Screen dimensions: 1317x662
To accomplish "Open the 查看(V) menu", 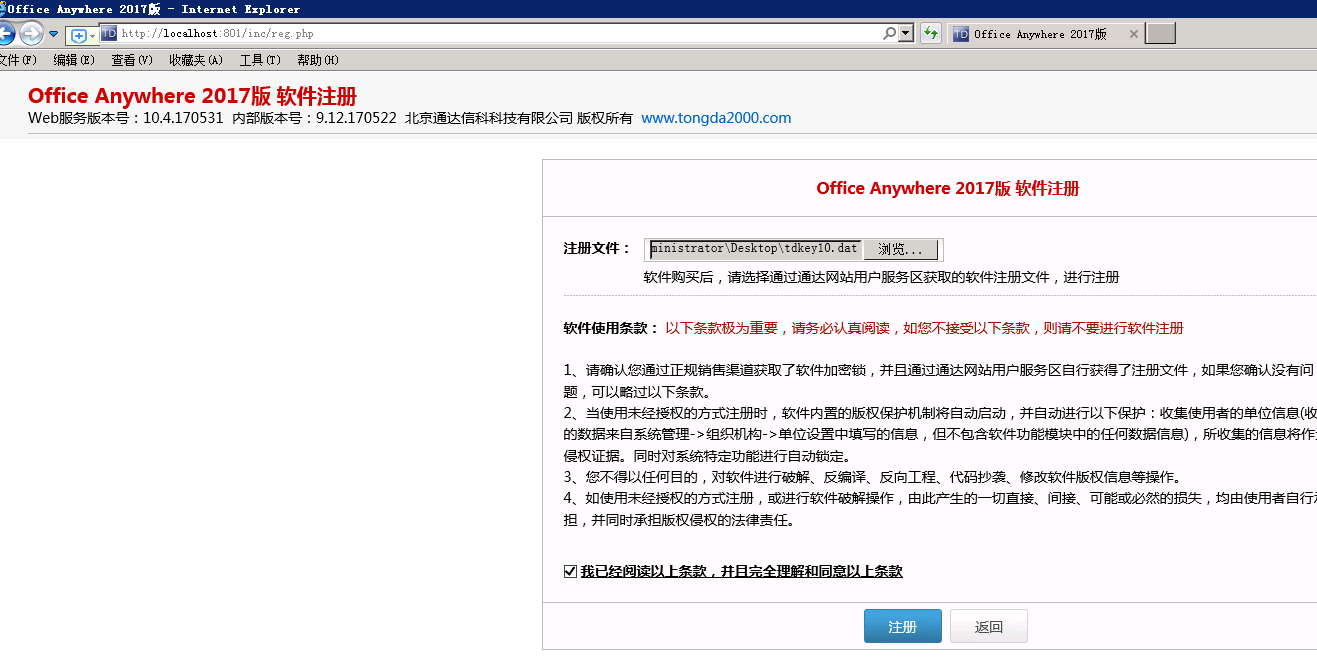I will [x=132, y=60].
